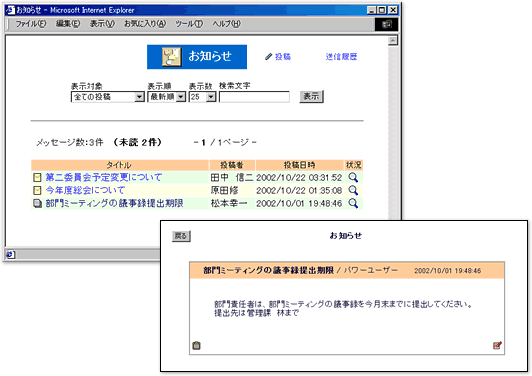The image size is (532, 376).
Task: Open the 表示対象 dropdown showing 全ての投稿
Action: click(108, 97)
